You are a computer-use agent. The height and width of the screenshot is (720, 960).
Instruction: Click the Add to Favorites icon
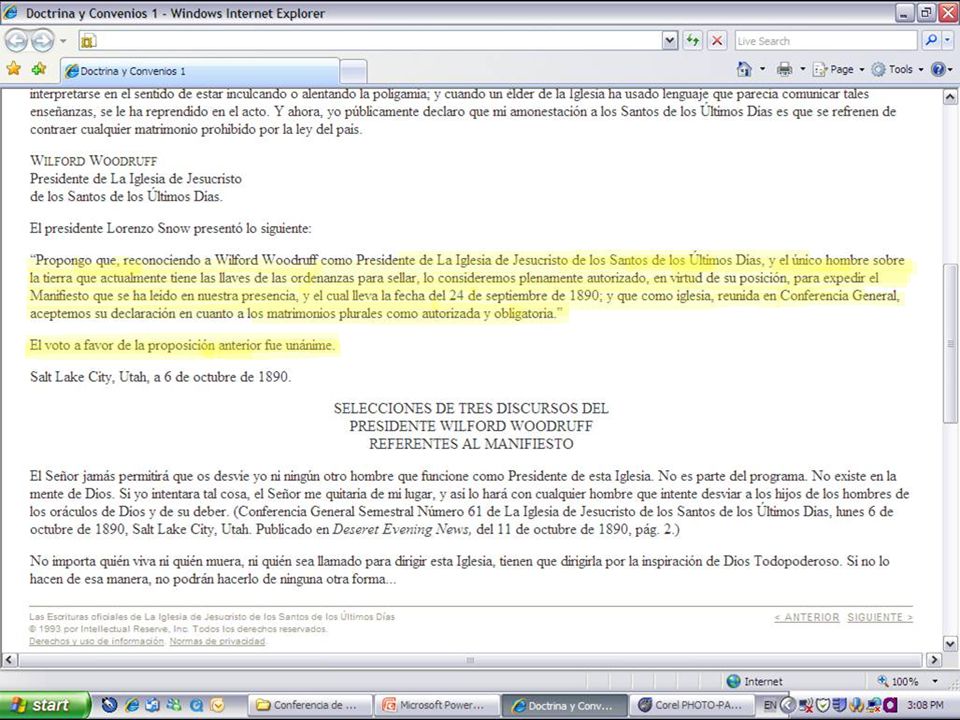[x=39, y=69]
